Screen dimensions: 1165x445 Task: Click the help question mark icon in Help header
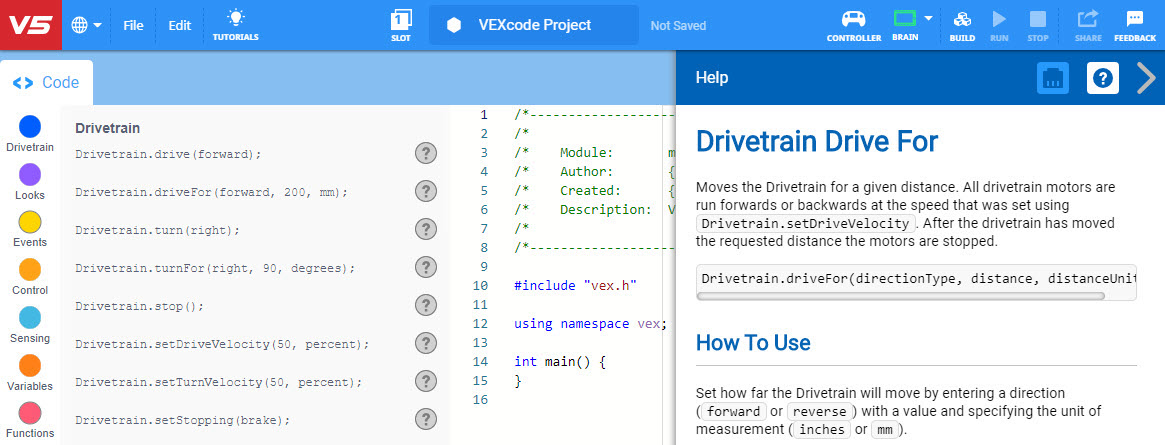coord(1103,78)
